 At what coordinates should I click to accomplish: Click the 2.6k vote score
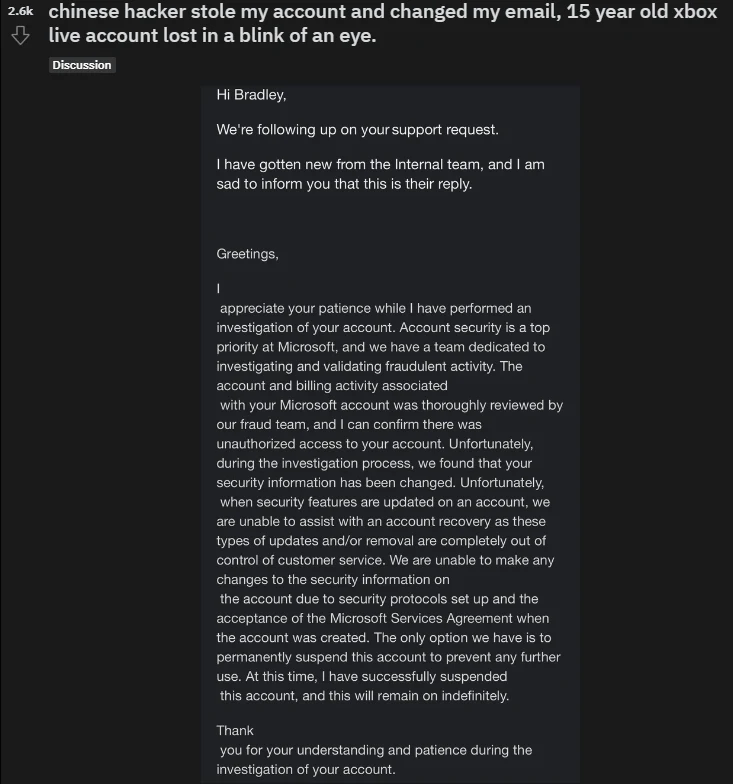tap(20, 11)
